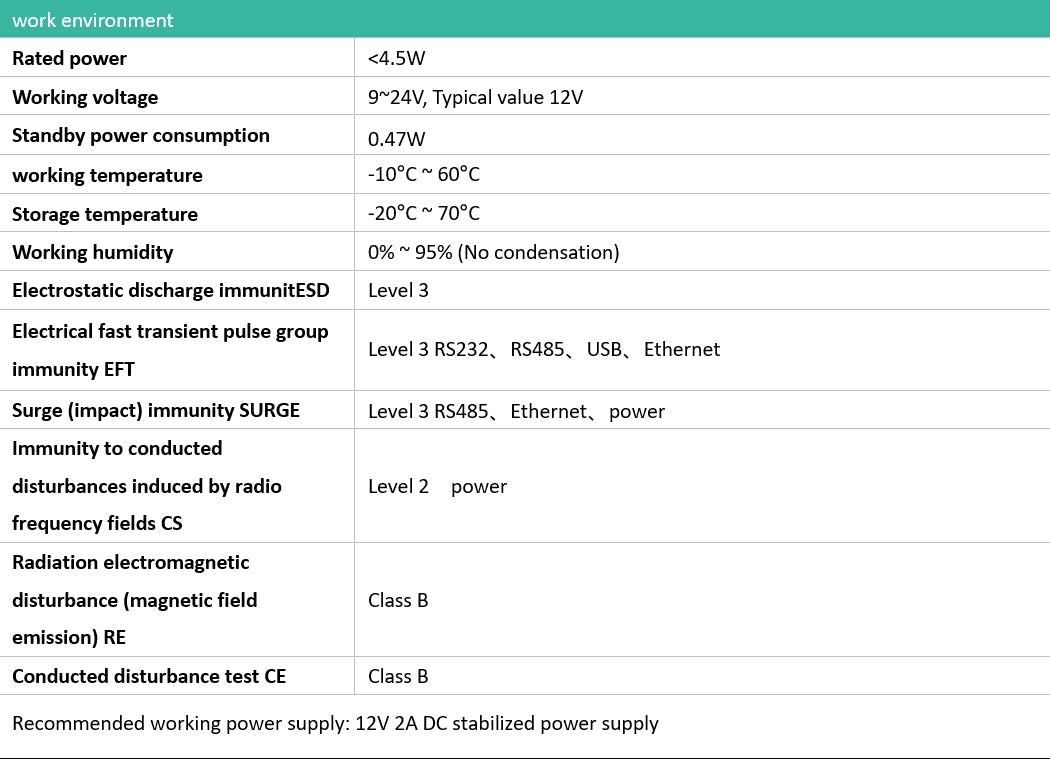Select 'Standby power consumption' label

pyautogui.click(x=141, y=135)
